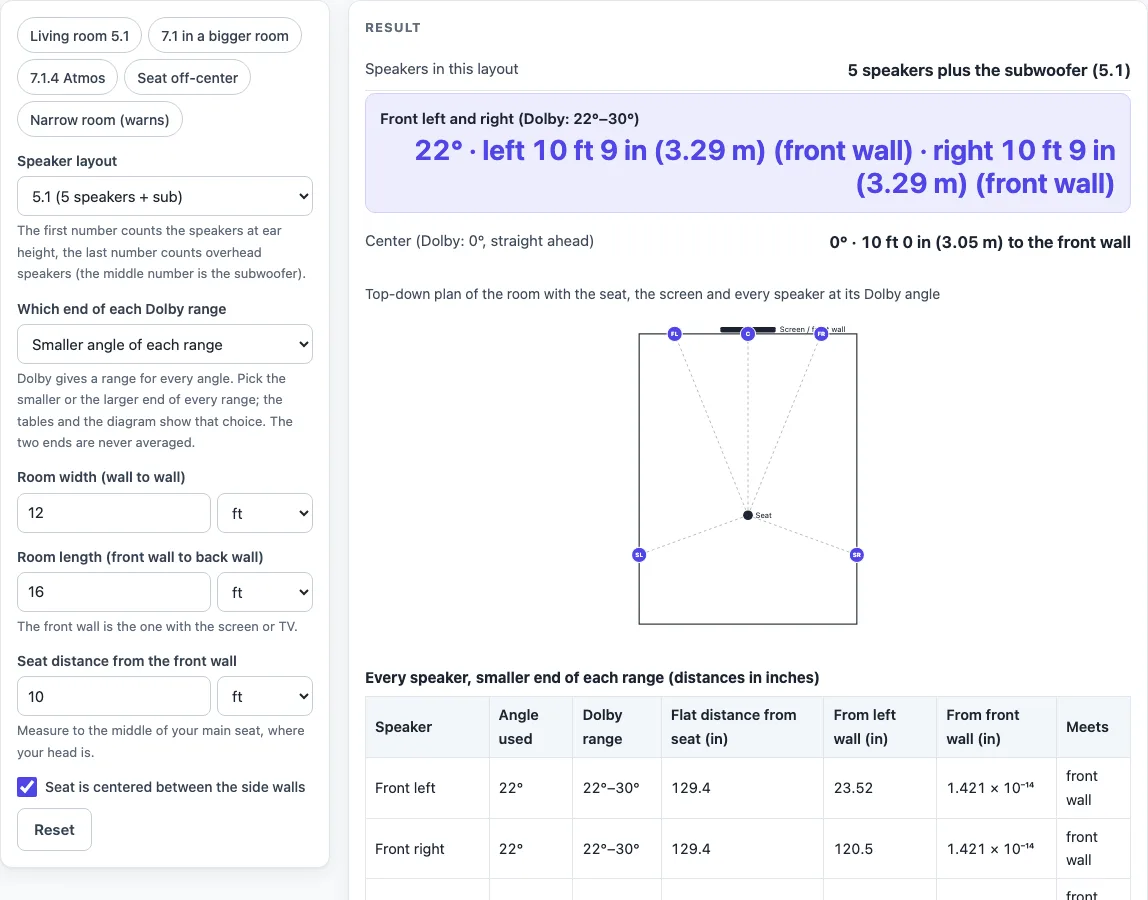
Task: Choose the Seat off-center preset
Action: click(x=187, y=78)
